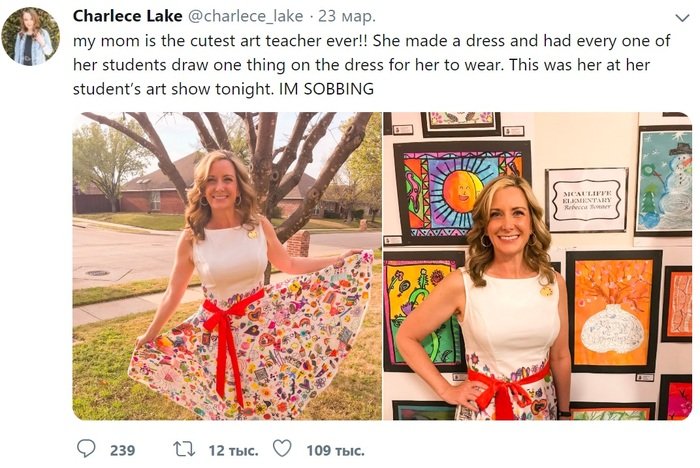Click the red bow on the dress, left photo
Image resolution: width=700 pixels, height=468 pixels.
tap(229, 321)
